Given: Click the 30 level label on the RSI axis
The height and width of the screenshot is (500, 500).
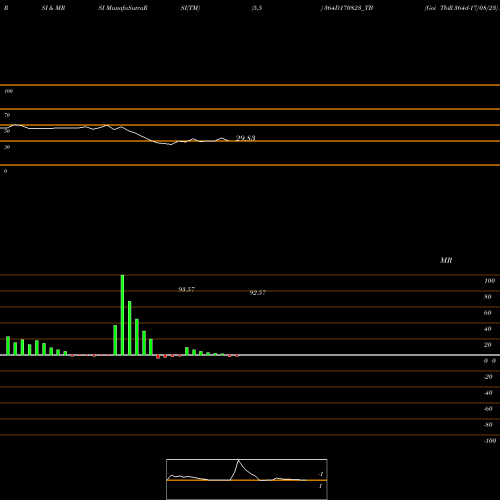Looking at the screenshot, I should tap(7, 147).
